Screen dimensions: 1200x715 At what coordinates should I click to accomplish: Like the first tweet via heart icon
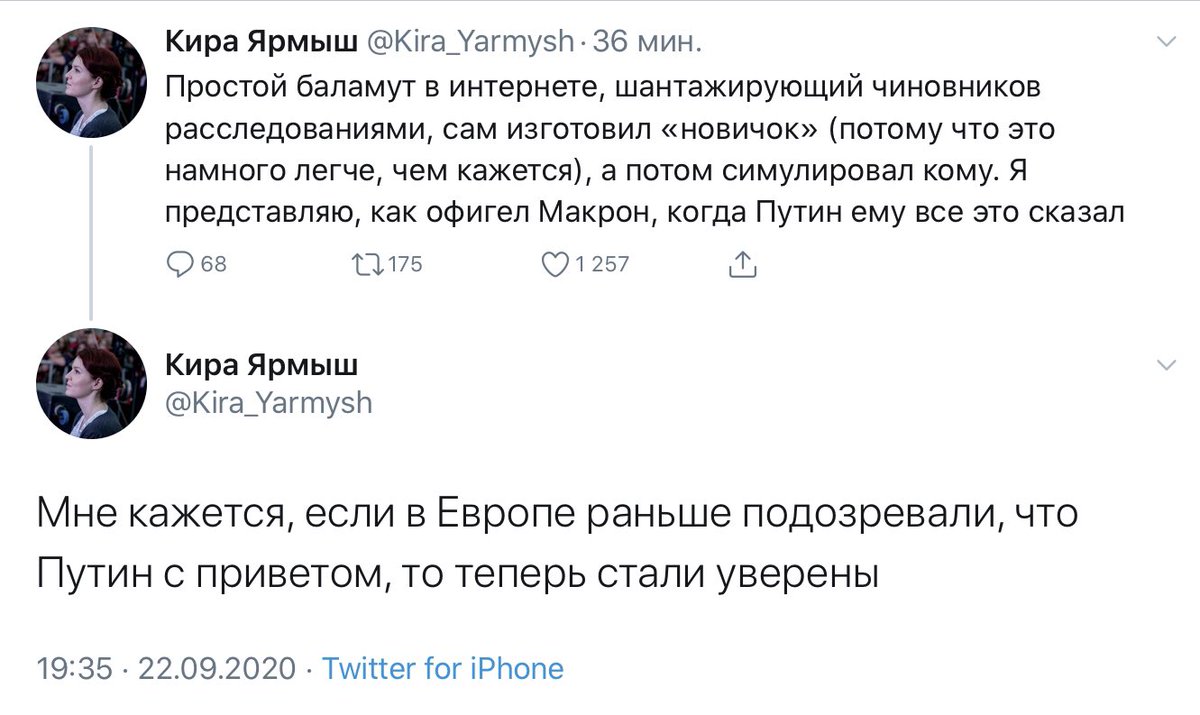(x=553, y=264)
